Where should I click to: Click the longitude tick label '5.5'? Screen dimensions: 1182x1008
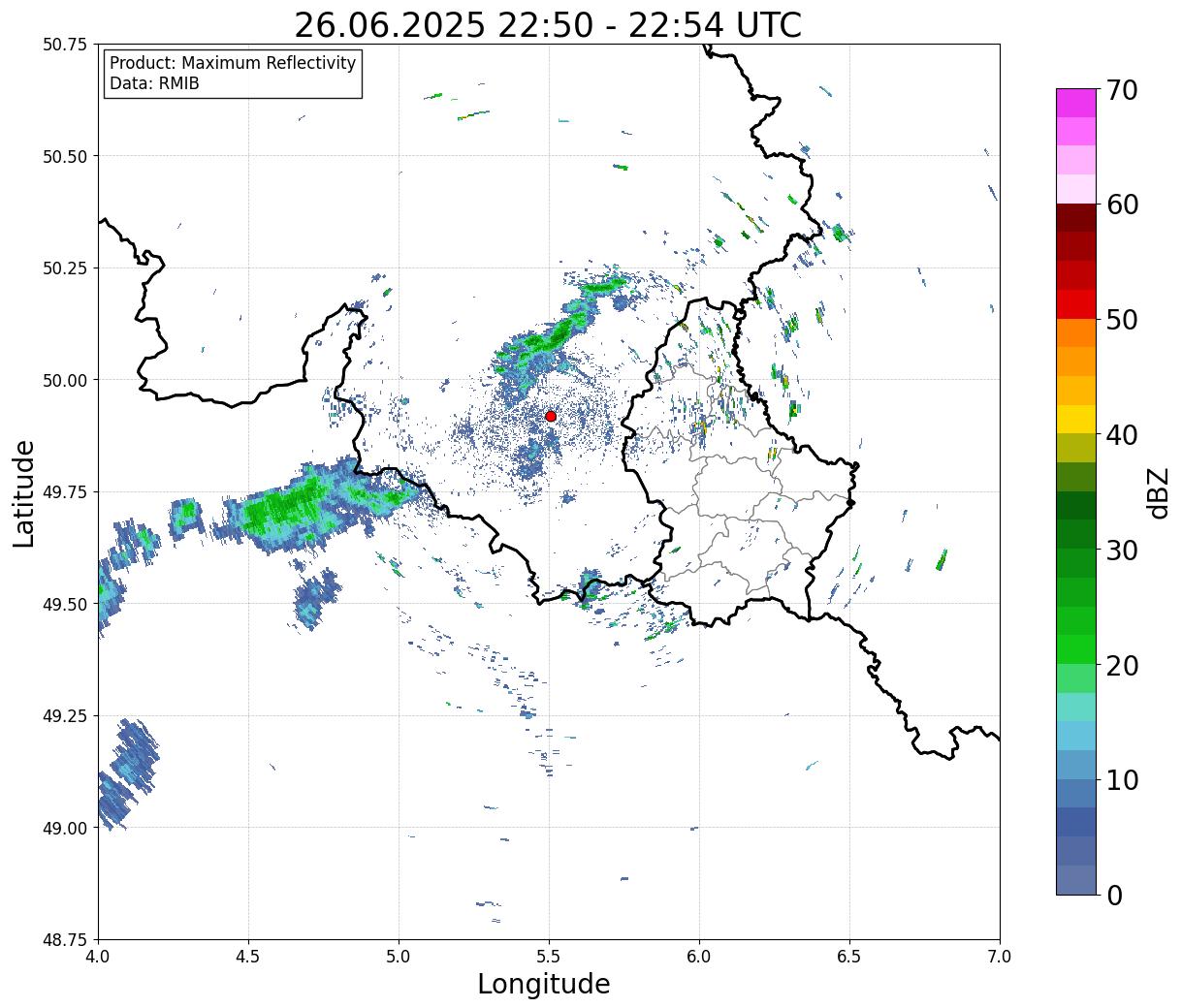click(x=549, y=957)
